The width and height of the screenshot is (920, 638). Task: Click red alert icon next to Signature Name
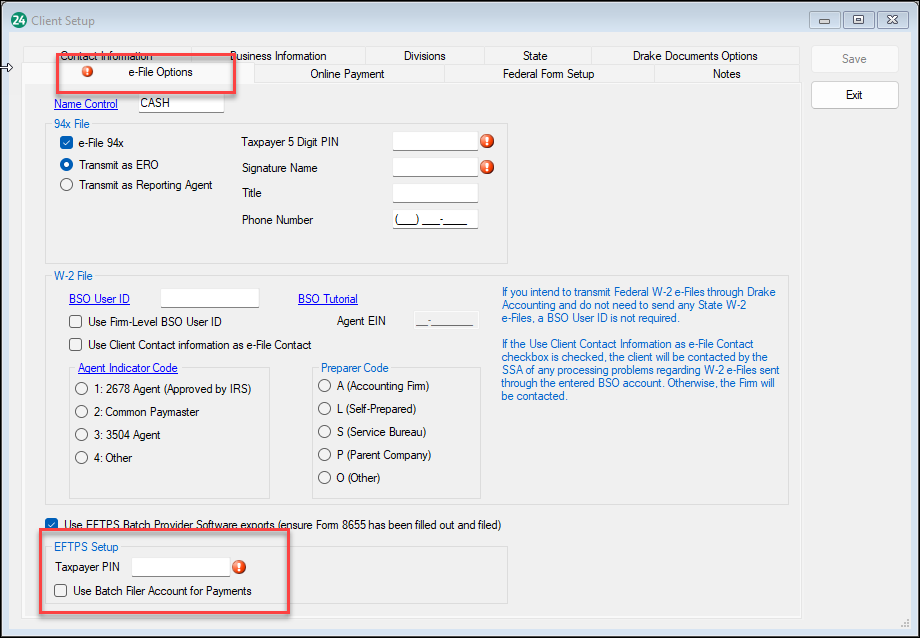click(x=487, y=167)
